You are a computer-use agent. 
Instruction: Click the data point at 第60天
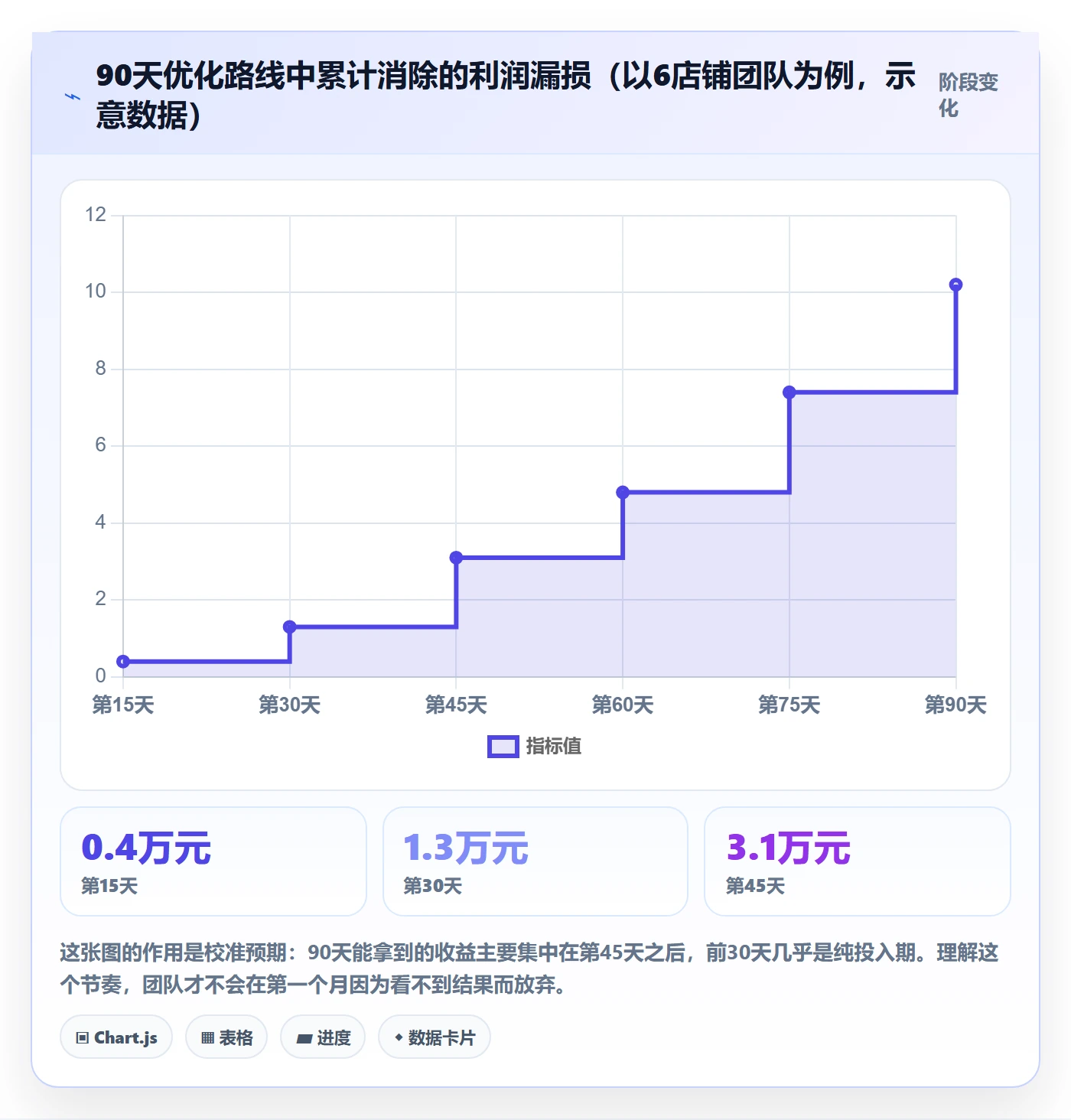pyautogui.click(x=623, y=493)
